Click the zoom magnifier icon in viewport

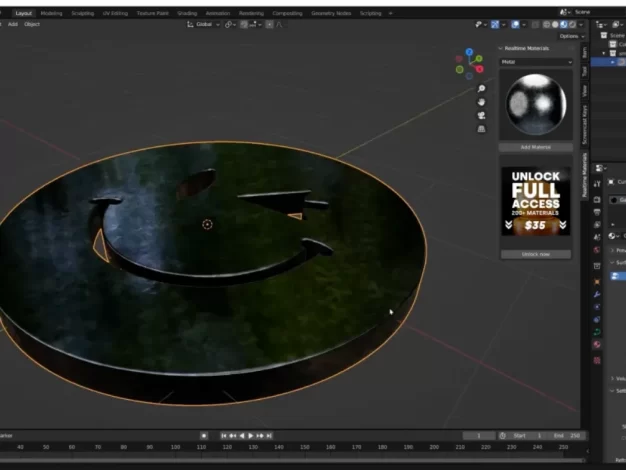482,89
